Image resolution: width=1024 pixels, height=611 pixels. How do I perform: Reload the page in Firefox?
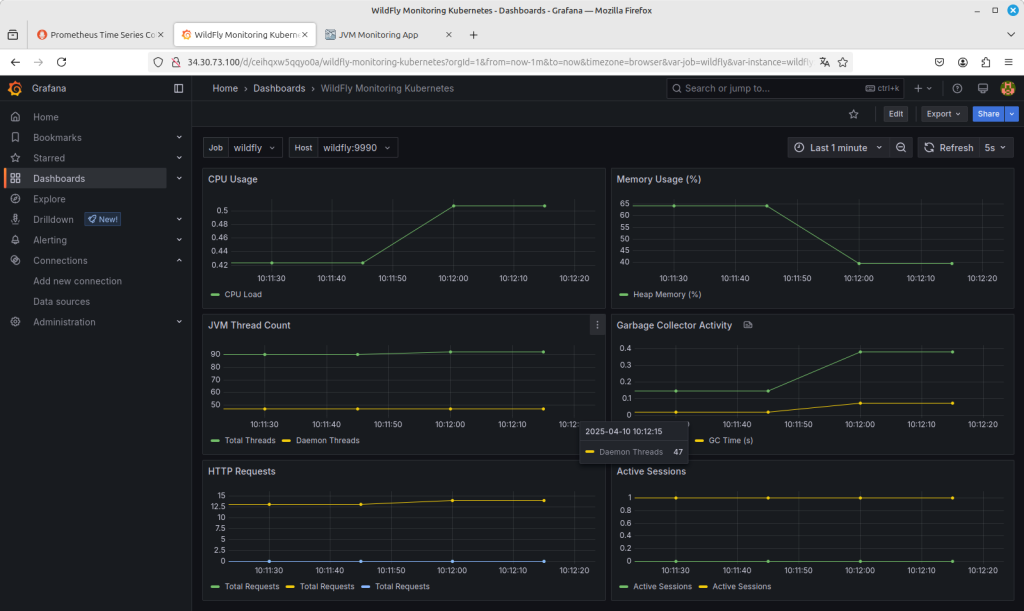[x=61, y=62]
